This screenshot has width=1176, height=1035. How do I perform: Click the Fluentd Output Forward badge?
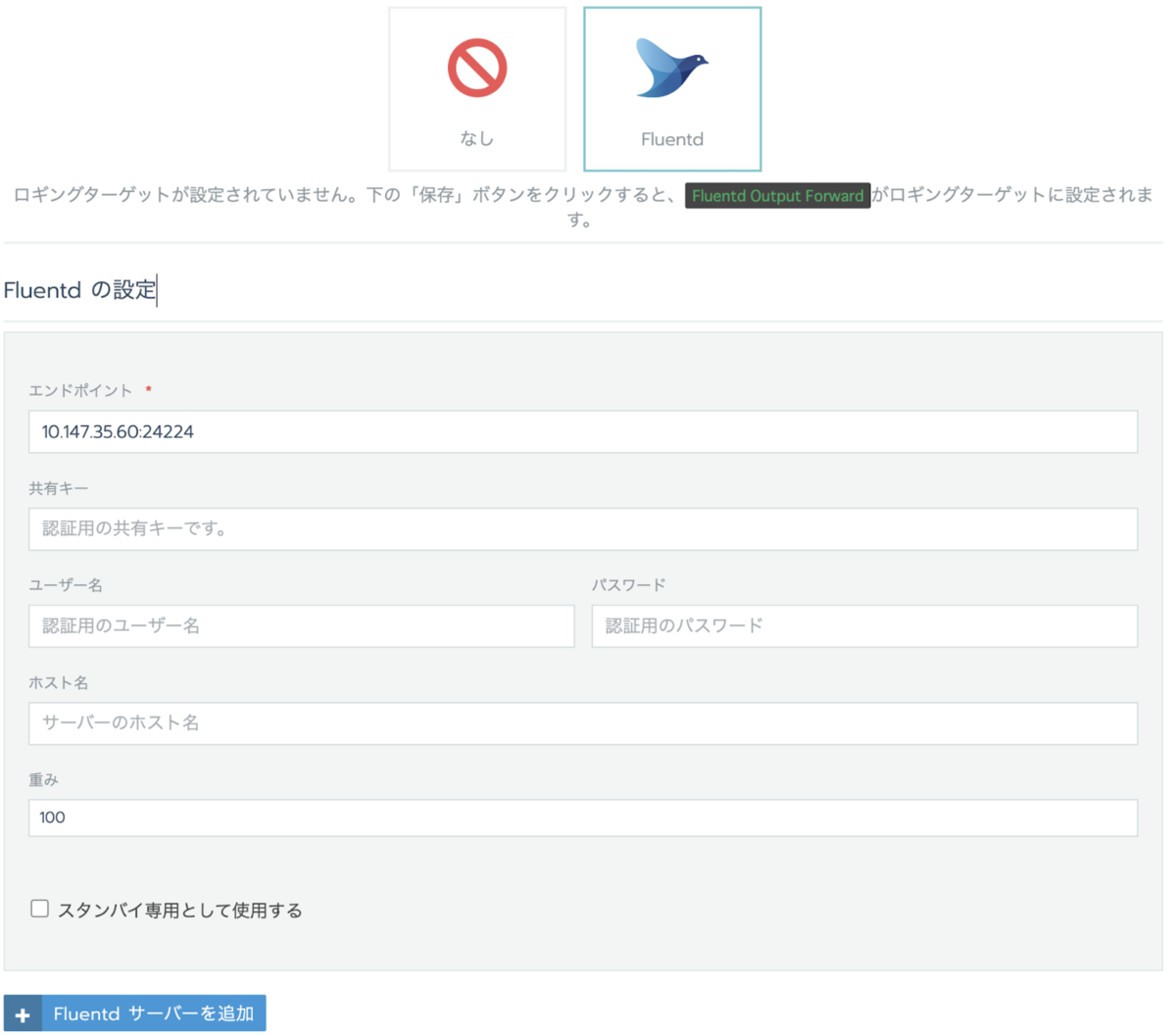pos(778,196)
